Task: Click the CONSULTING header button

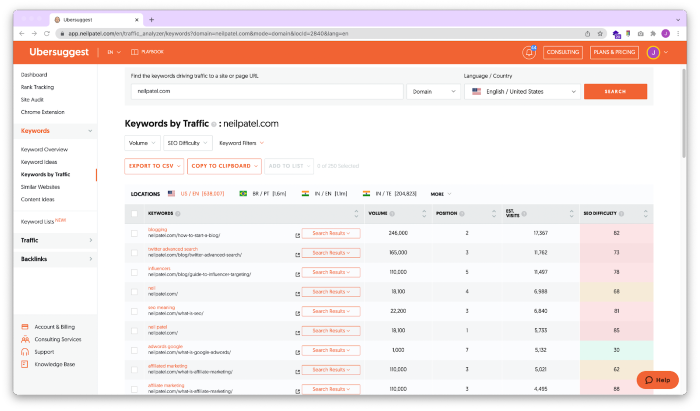Action: pos(562,52)
